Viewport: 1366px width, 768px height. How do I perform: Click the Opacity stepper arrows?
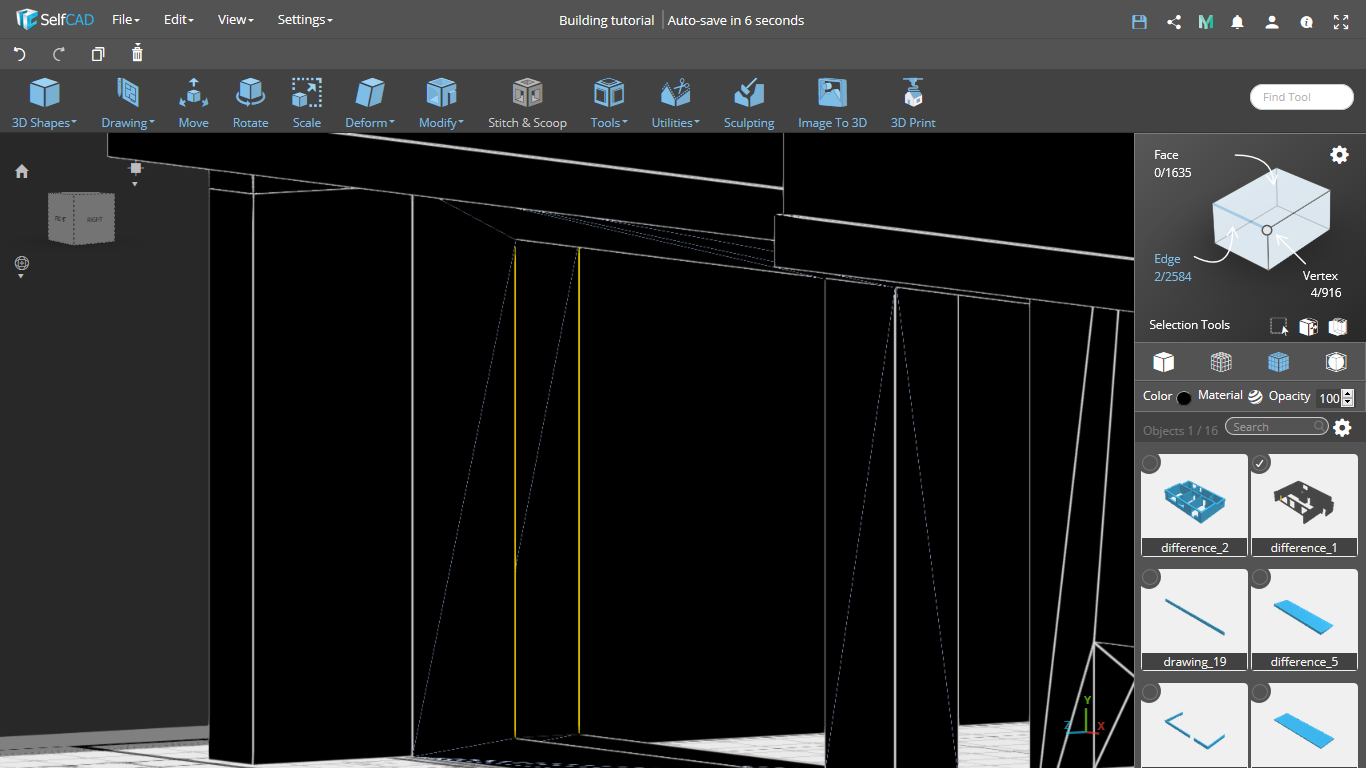click(x=1348, y=398)
